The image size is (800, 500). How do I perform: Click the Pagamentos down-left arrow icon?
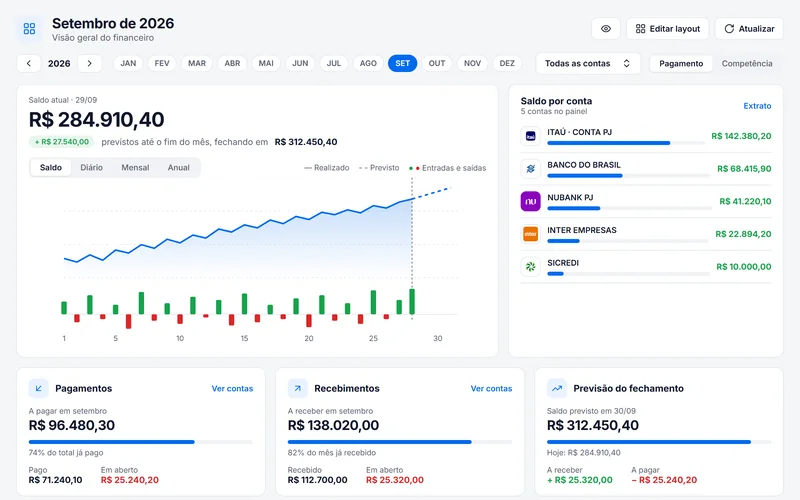38,388
